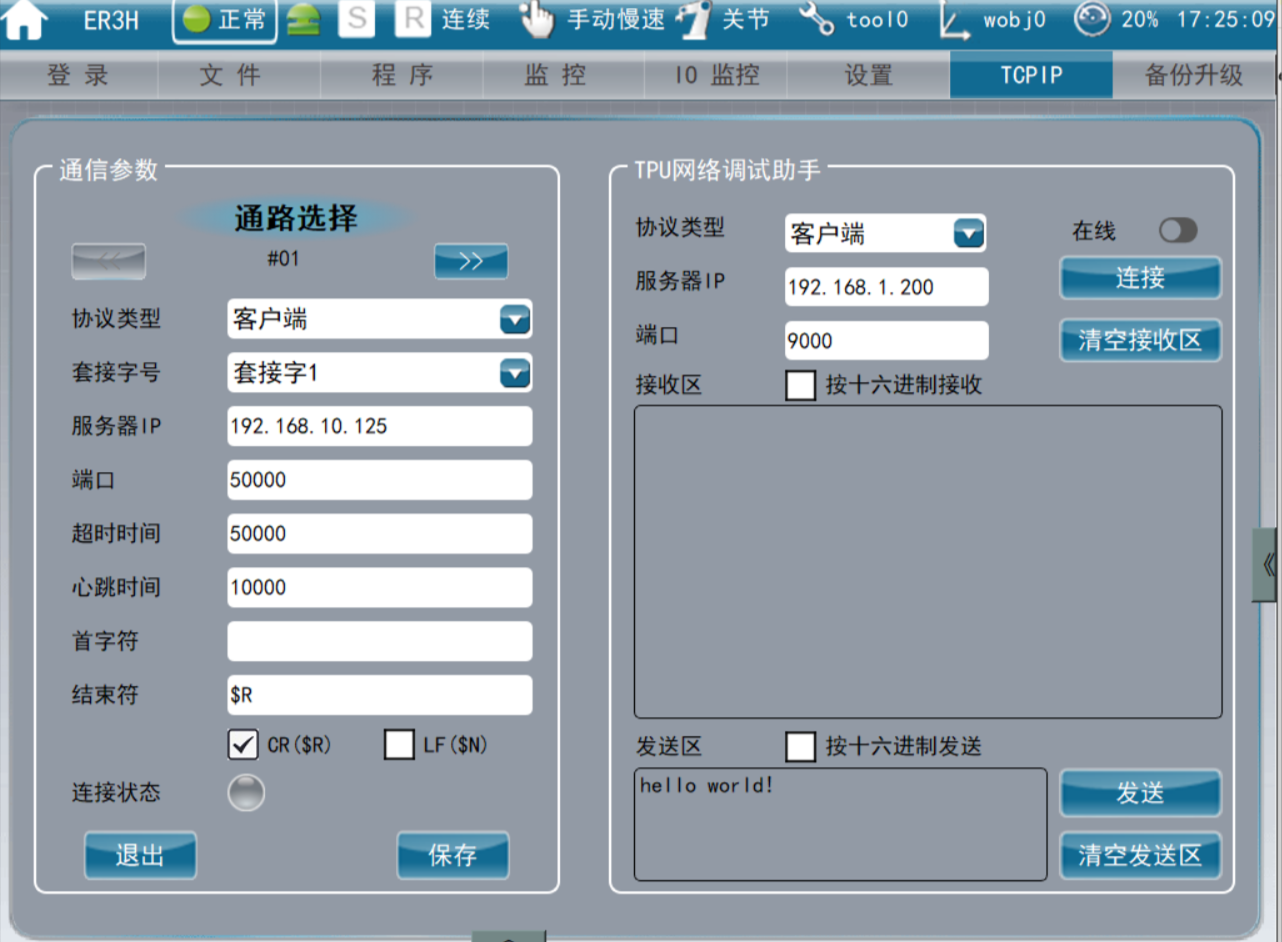
Task: Click the 17:25:09 clock display
Action: pos(1226,19)
